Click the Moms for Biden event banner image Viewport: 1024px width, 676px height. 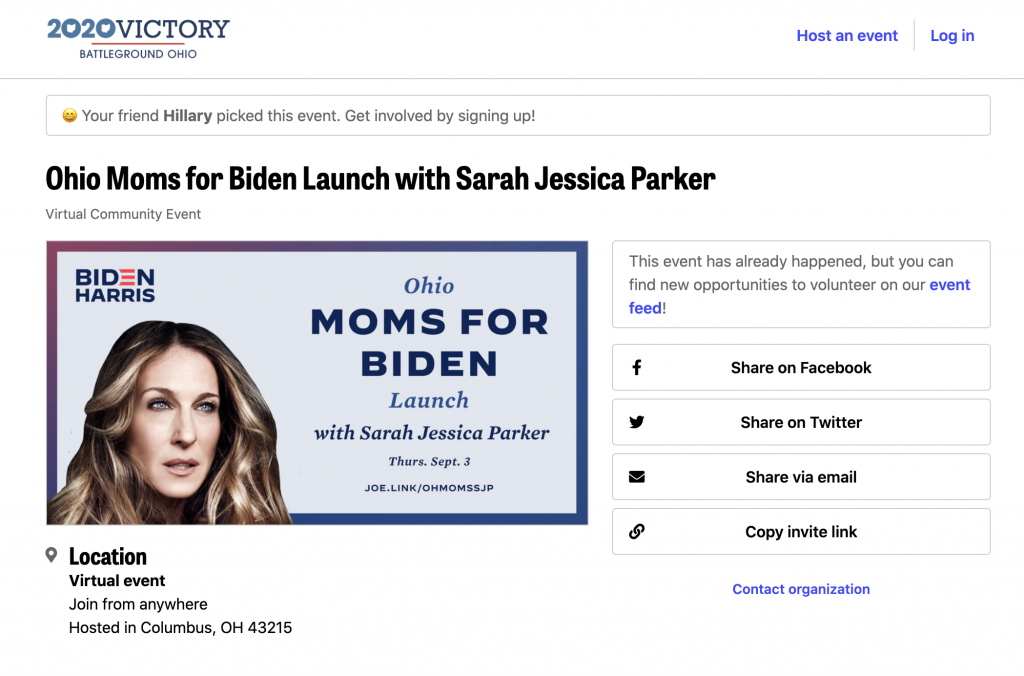[316, 382]
